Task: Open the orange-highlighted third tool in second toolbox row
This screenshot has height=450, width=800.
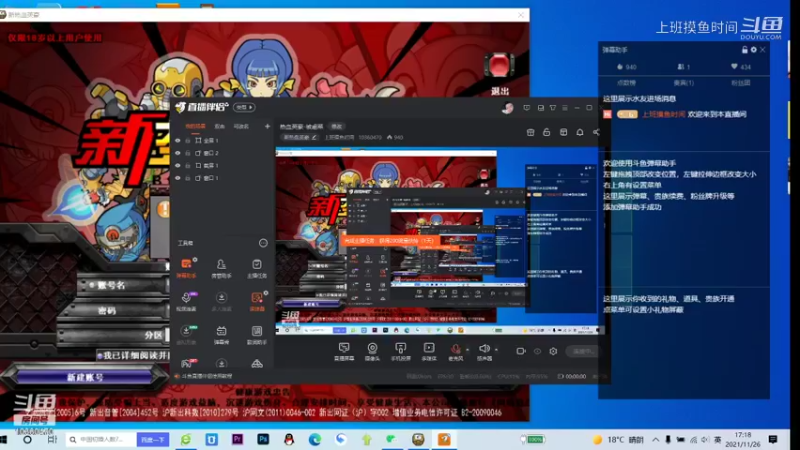Action: click(257, 301)
